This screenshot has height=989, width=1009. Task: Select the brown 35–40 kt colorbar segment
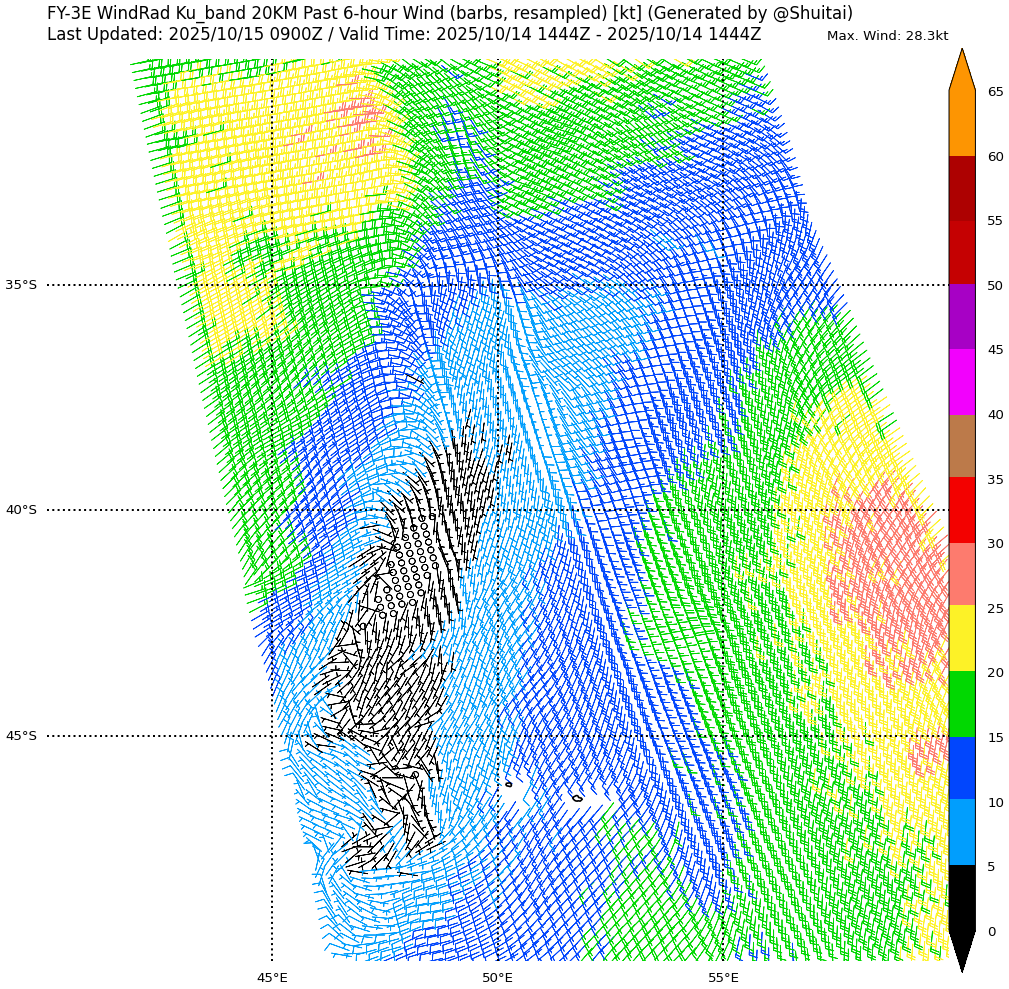[961, 446]
